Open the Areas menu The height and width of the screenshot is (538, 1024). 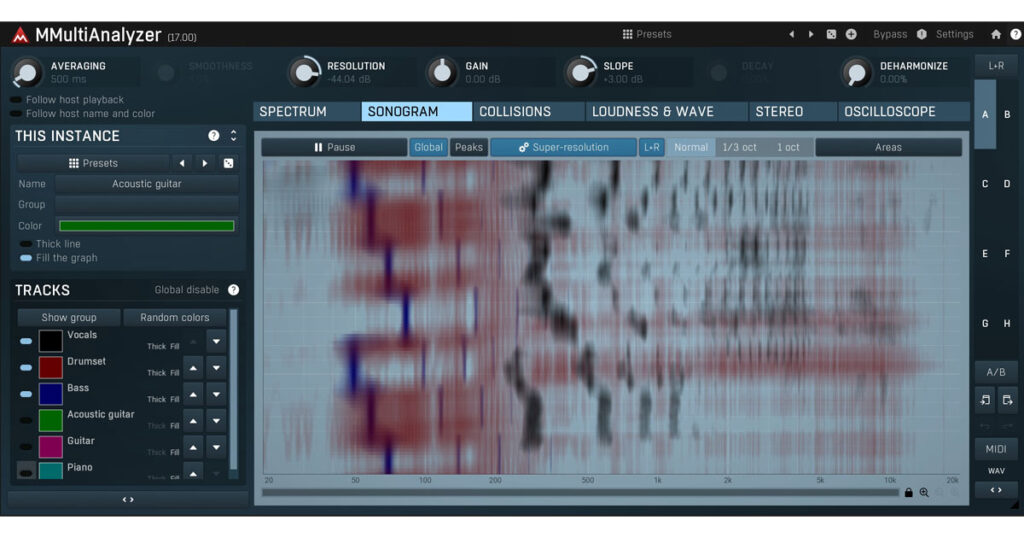coord(888,148)
